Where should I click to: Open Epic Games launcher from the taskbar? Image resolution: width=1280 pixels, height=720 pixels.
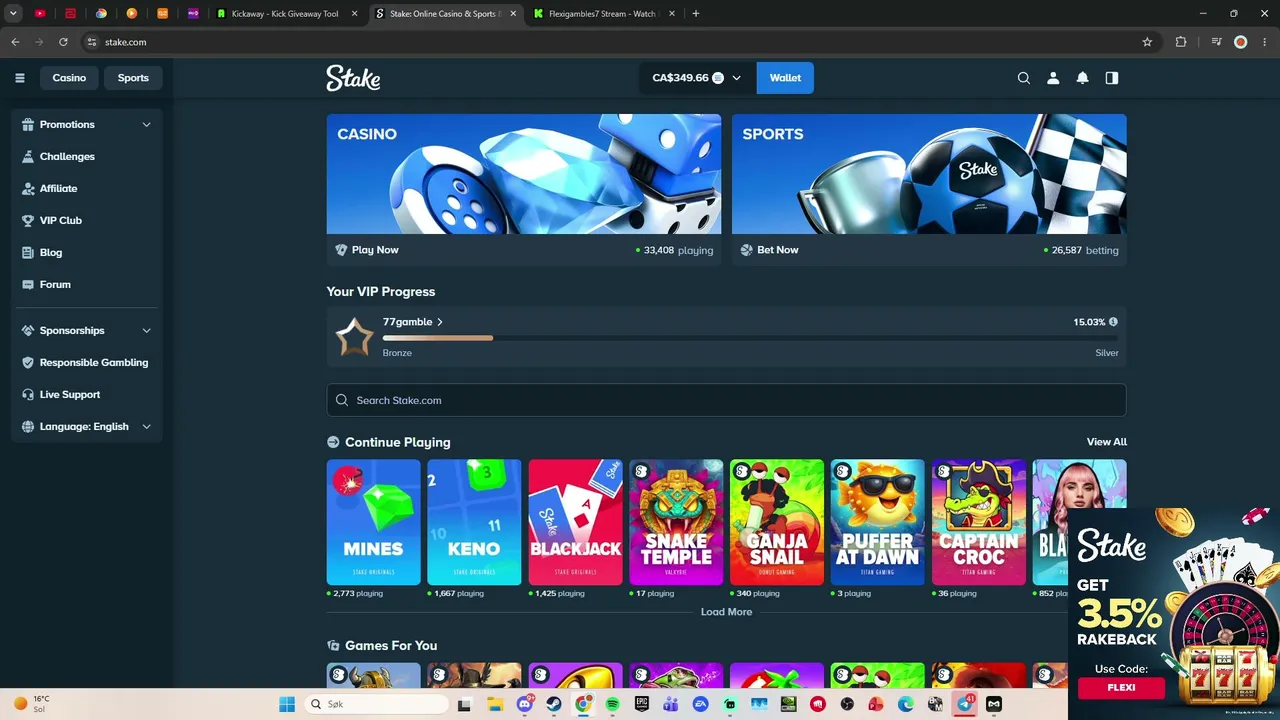[x=642, y=704]
